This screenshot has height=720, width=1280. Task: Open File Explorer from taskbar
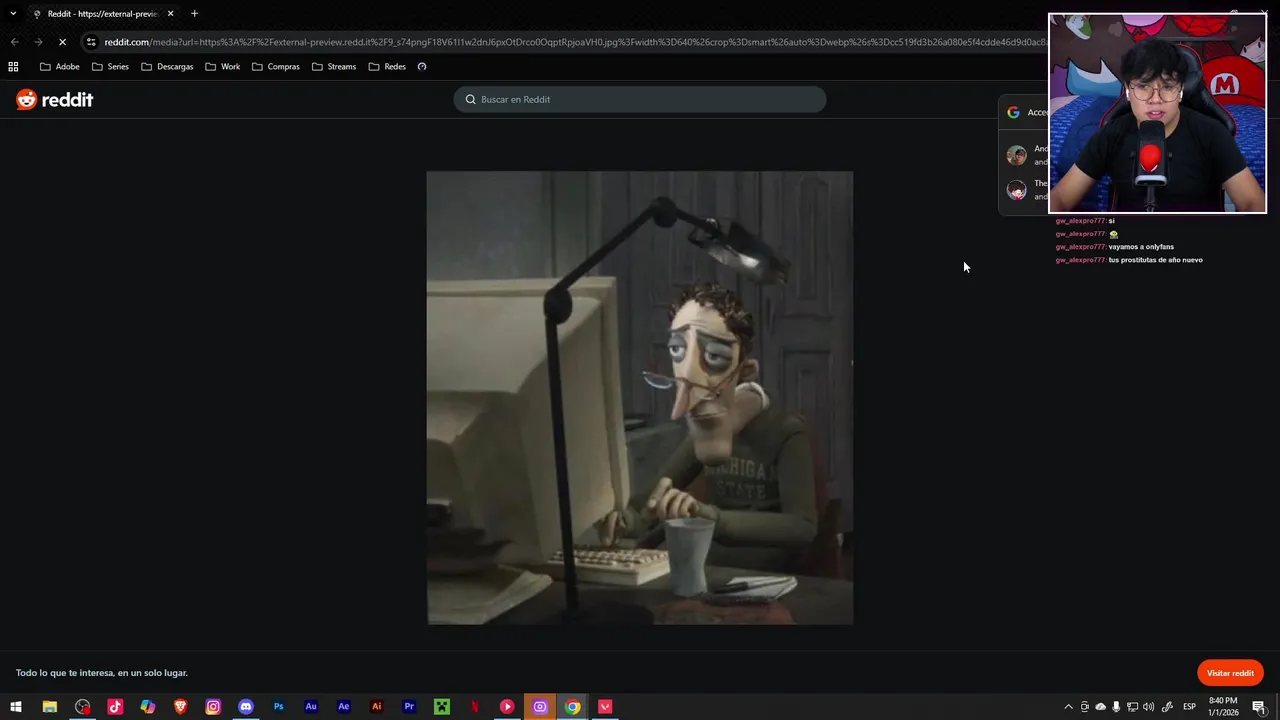[x=49, y=707]
